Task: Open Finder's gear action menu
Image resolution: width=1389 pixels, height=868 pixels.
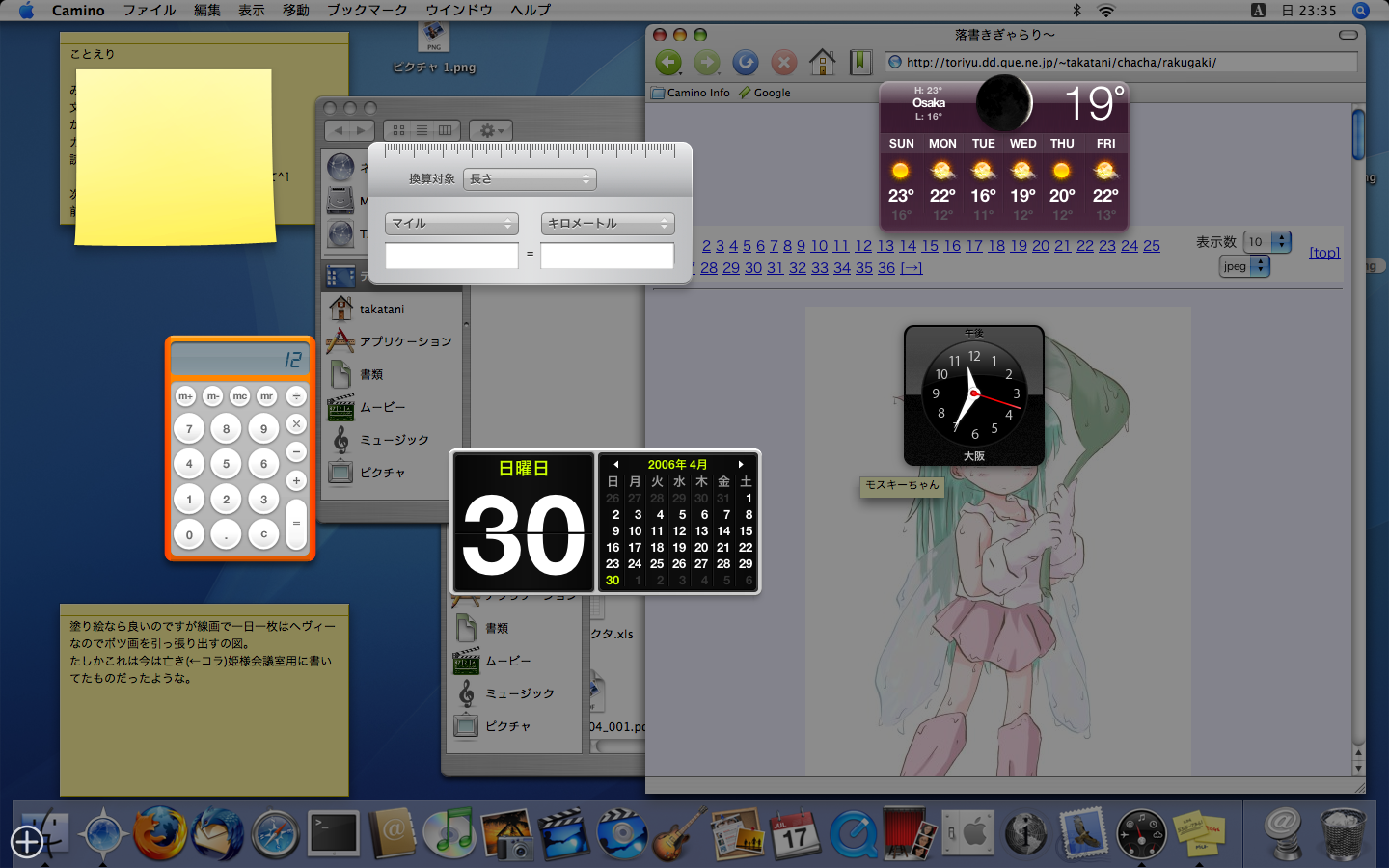Action: click(491, 130)
